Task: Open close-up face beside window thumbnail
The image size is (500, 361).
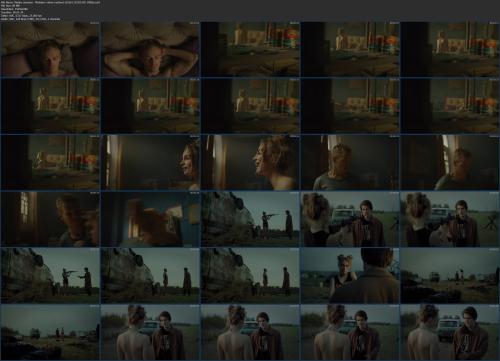Action: [x=50, y=219]
